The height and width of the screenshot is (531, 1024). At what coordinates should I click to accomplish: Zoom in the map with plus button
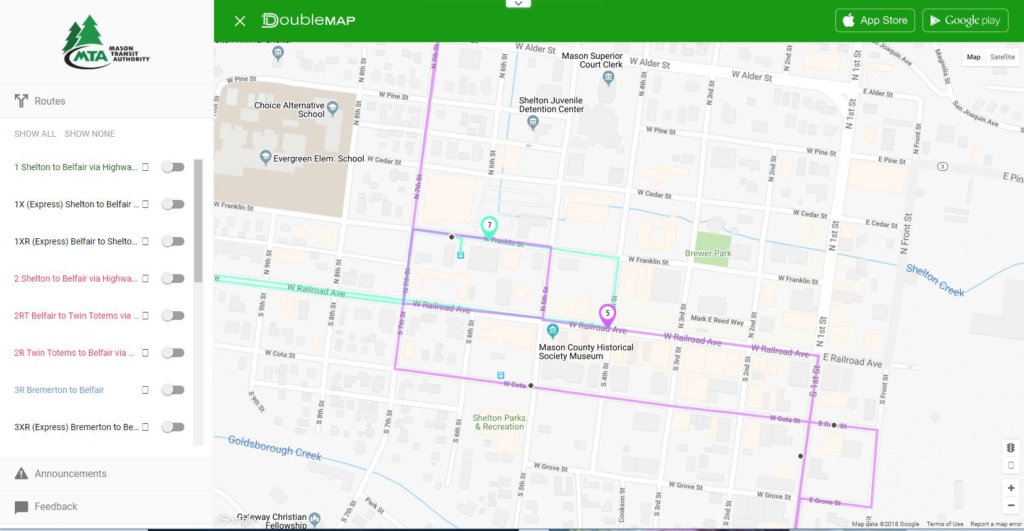tap(1011, 488)
